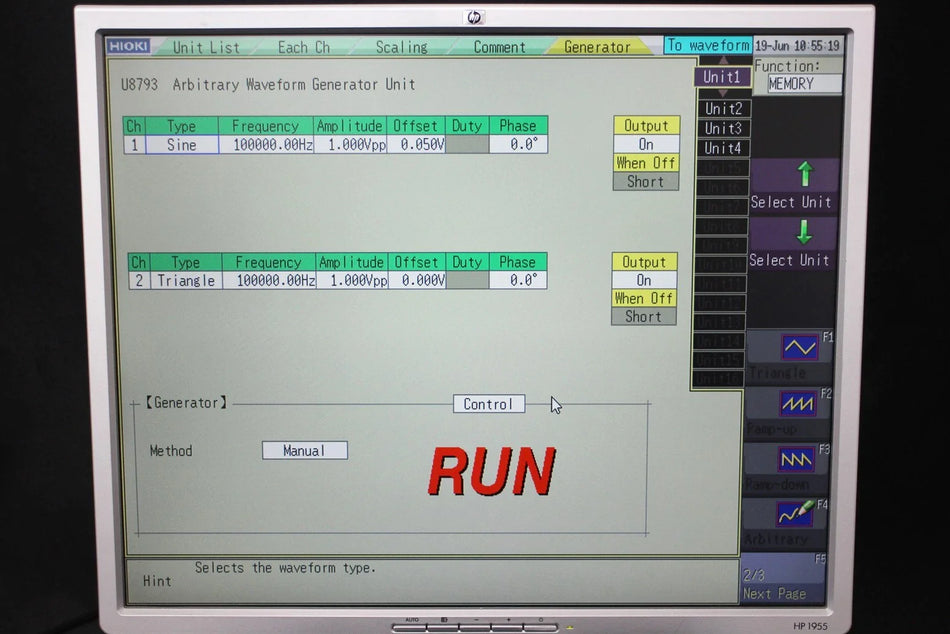Viewport: 950px width, 634px height.
Task: Click the To waveform button
Action: click(708, 45)
